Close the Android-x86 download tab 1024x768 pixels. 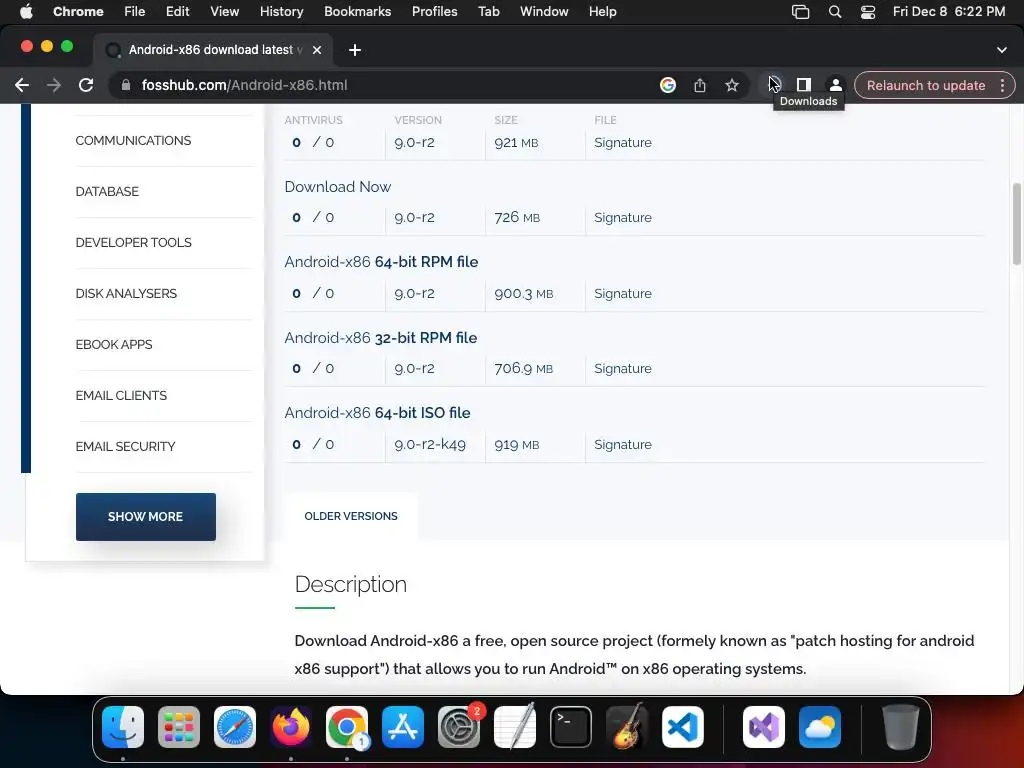point(317,50)
